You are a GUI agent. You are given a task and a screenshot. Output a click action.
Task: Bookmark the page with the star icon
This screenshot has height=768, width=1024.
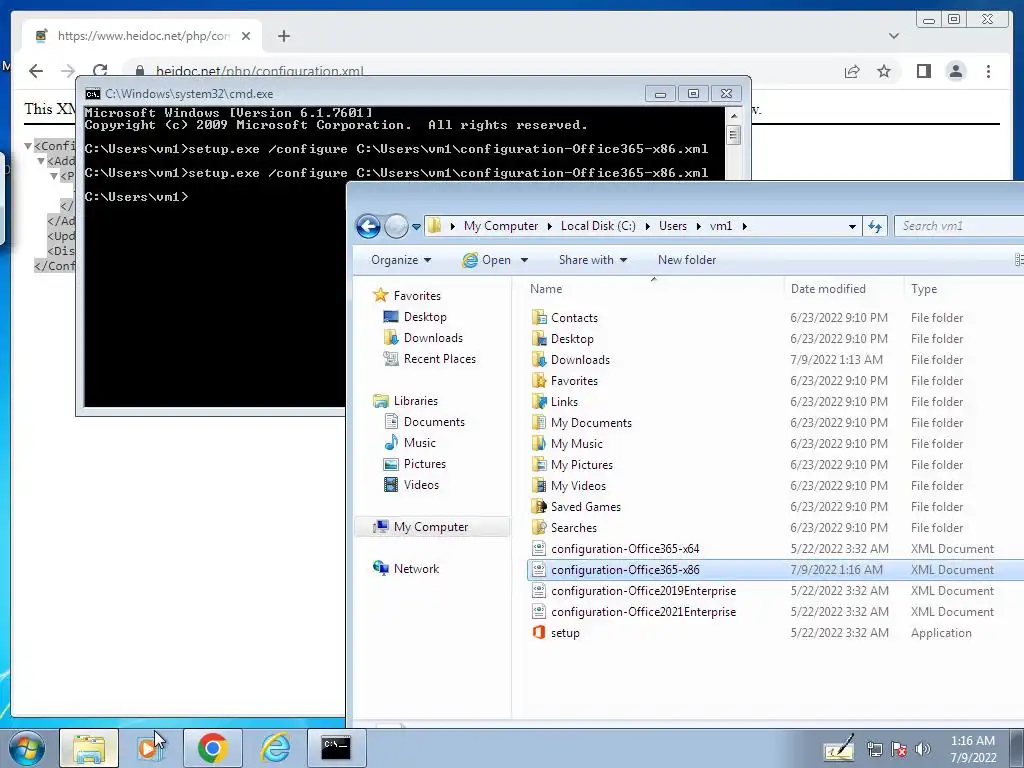(884, 71)
